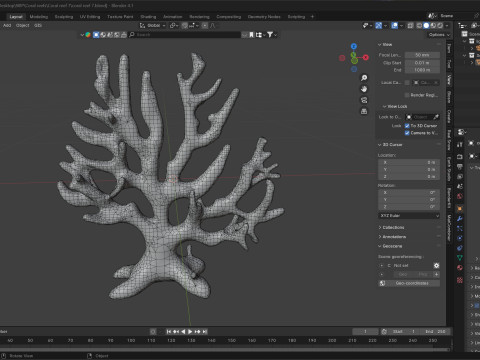The width and height of the screenshot is (480, 360).
Task: Click the eyedropper next to Lock to Object
Action: [436, 117]
